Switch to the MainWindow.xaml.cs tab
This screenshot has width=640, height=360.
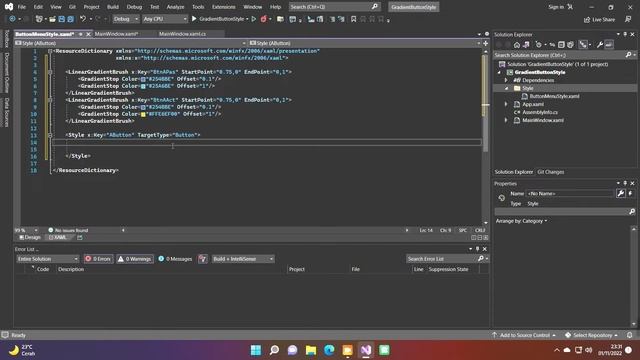(182, 34)
